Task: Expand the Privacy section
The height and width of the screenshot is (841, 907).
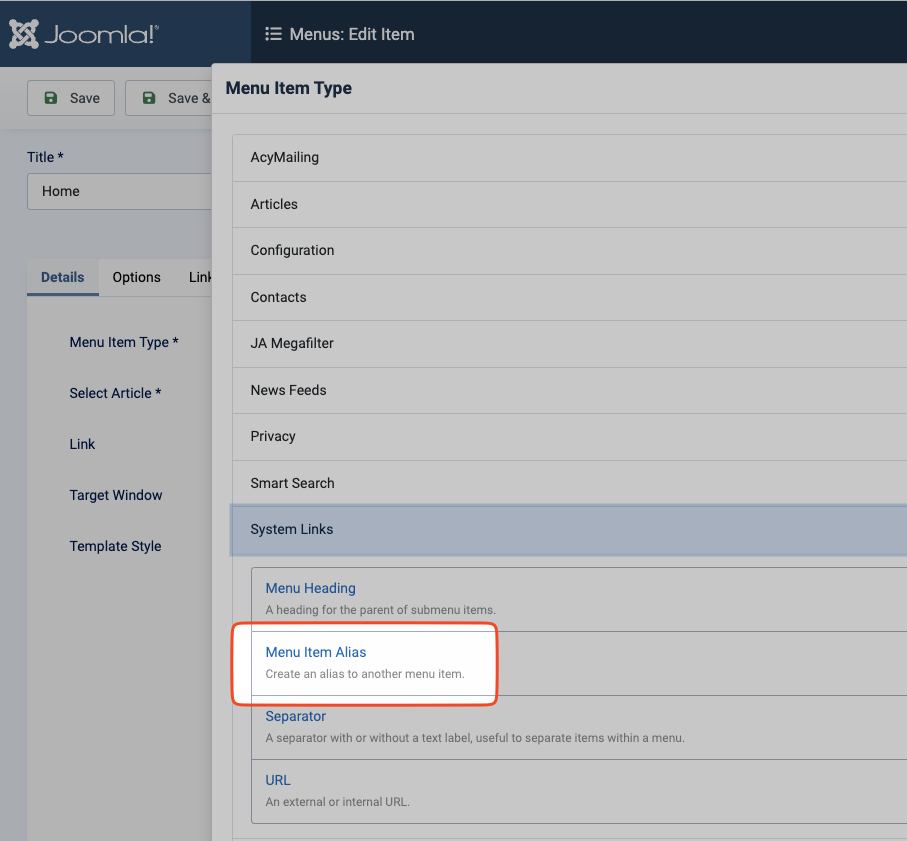Action: pyautogui.click(x=273, y=436)
